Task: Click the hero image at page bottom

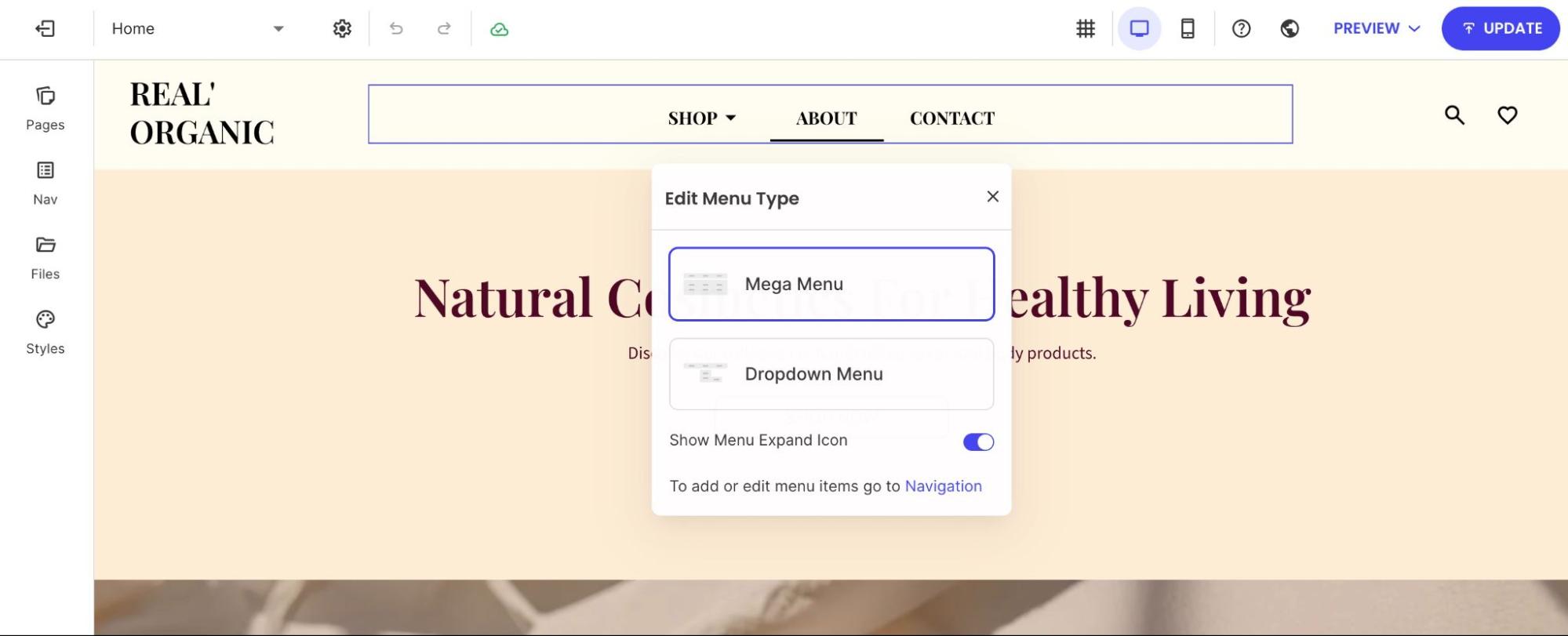Action: (x=831, y=607)
